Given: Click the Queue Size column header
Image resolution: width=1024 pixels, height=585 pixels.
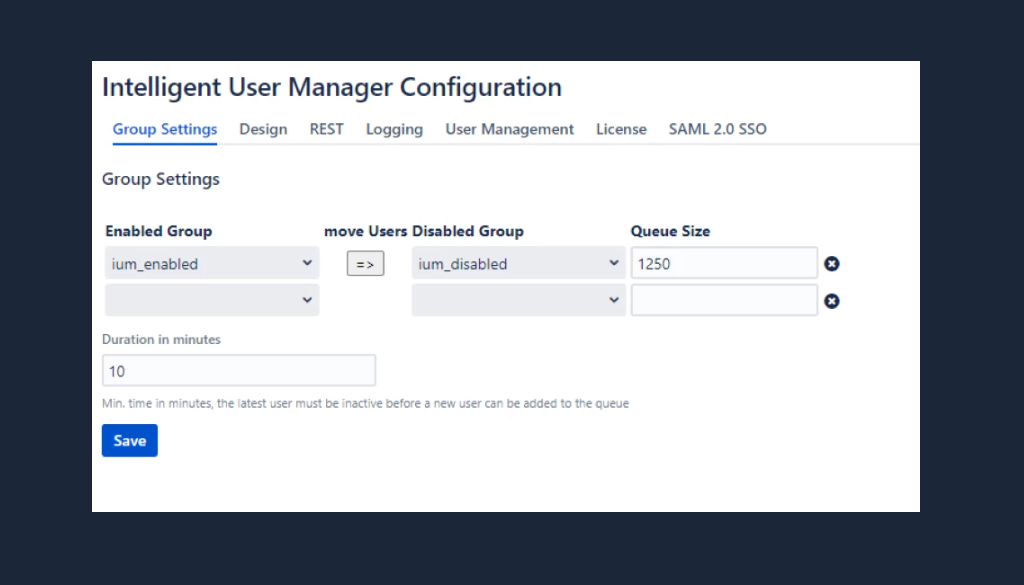Looking at the screenshot, I should 670,231.
